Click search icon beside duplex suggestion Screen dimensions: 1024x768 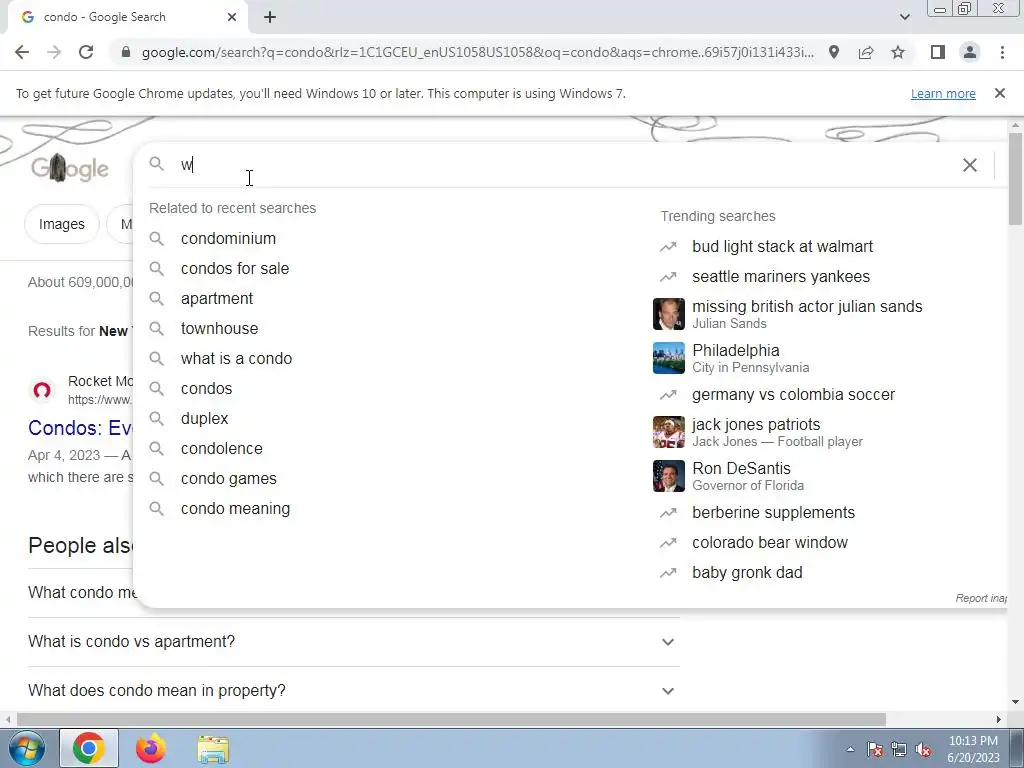pyautogui.click(x=156, y=419)
